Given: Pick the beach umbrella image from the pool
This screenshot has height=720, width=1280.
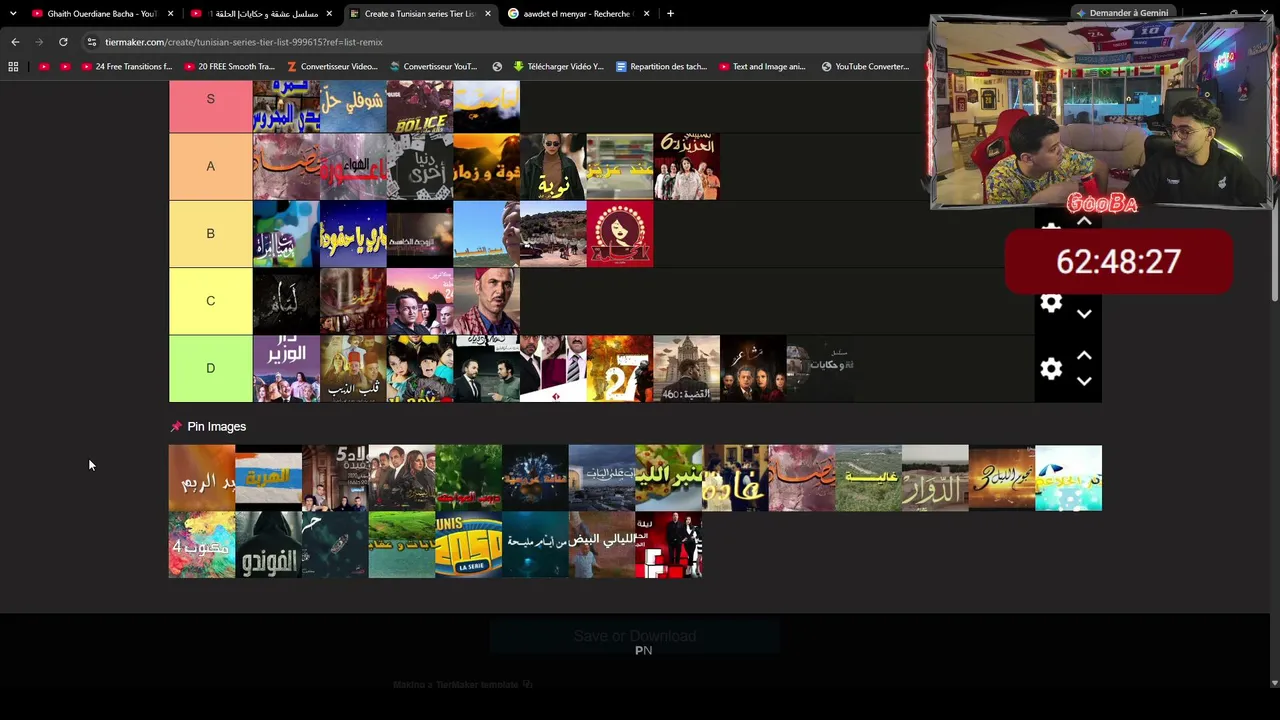Looking at the screenshot, I should [x=1069, y=478].
